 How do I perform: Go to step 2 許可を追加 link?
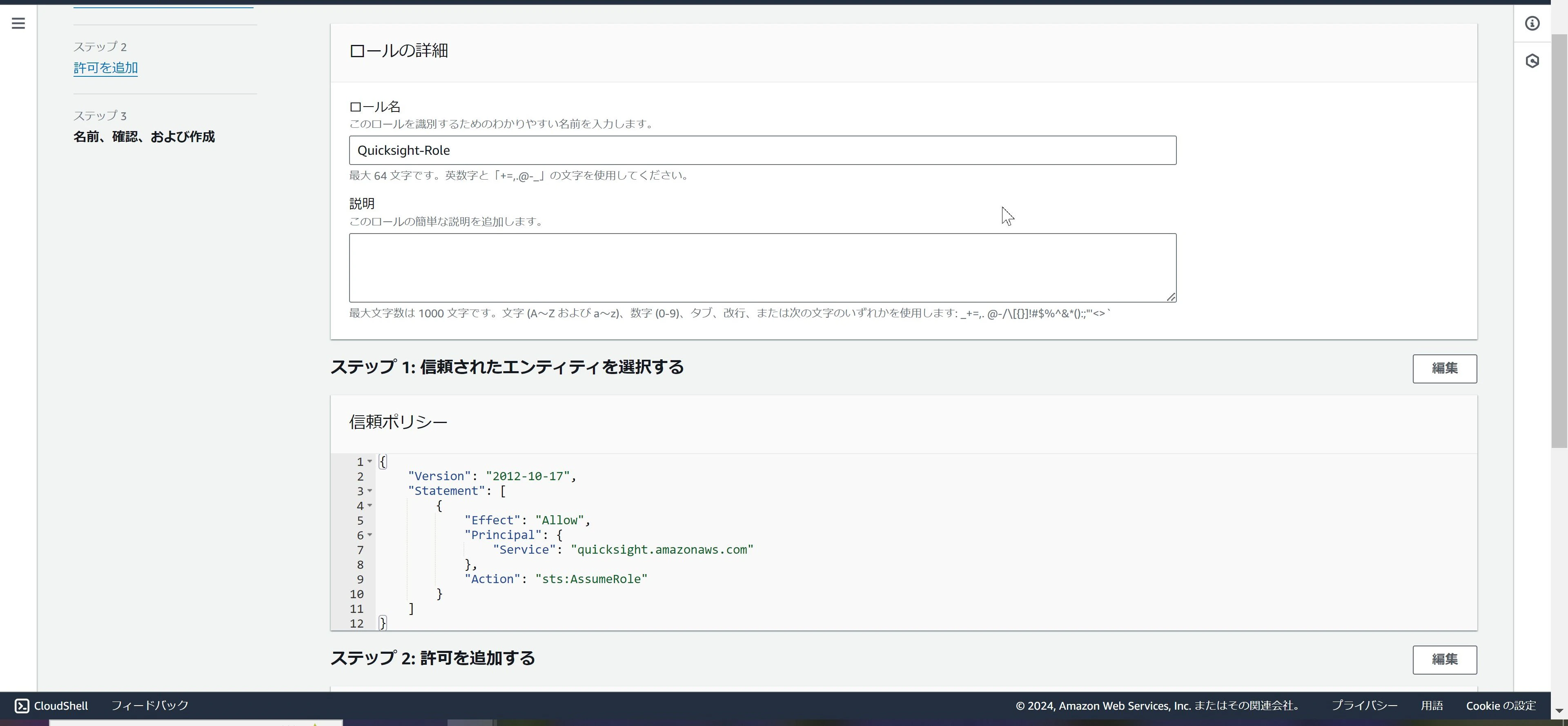point(105,67)
